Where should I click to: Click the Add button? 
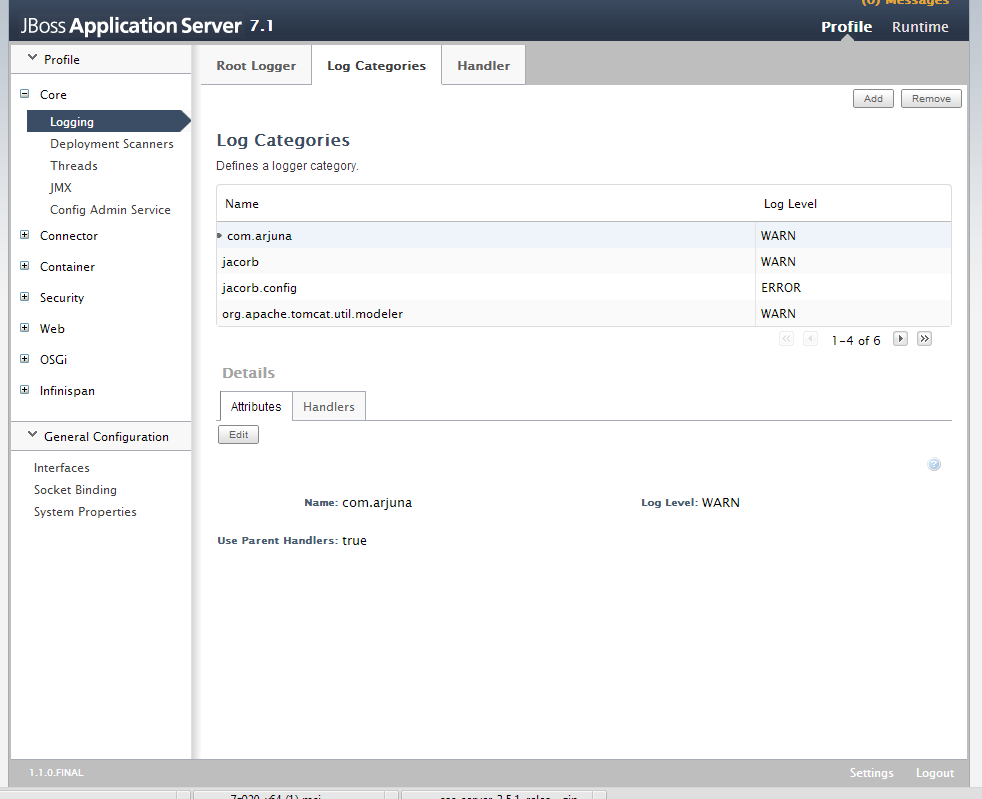point(872,98)
